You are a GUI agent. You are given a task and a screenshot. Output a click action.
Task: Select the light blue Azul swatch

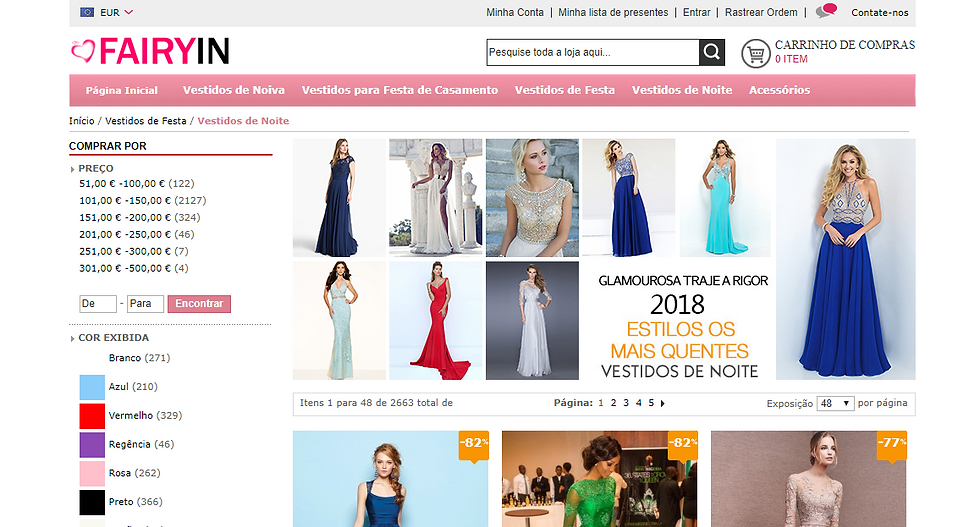[x=92, y=387]
